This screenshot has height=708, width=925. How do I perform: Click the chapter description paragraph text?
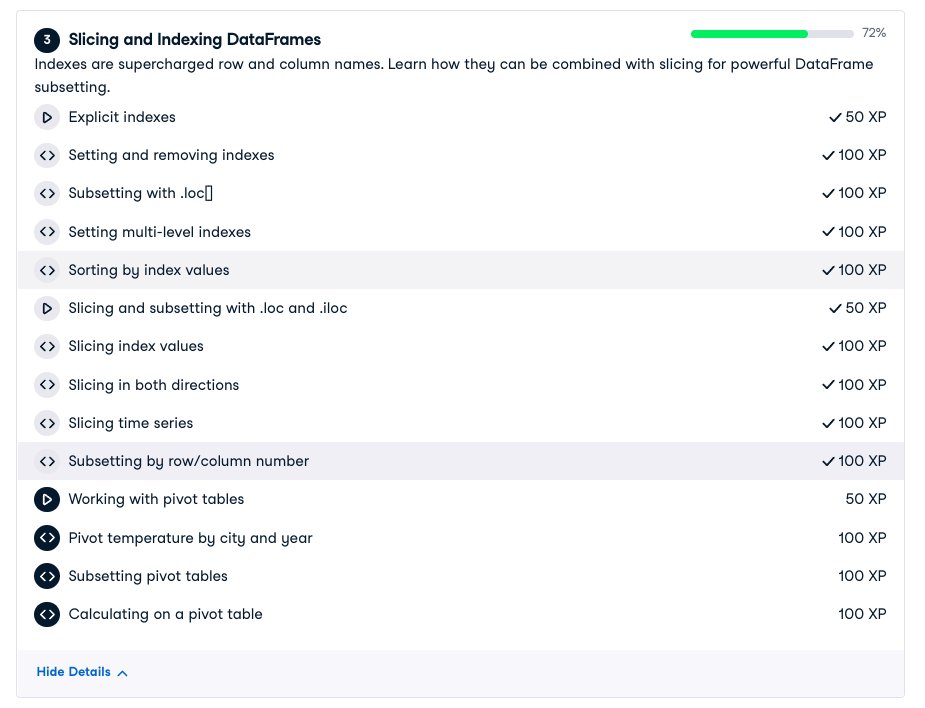tap(454, 76)
